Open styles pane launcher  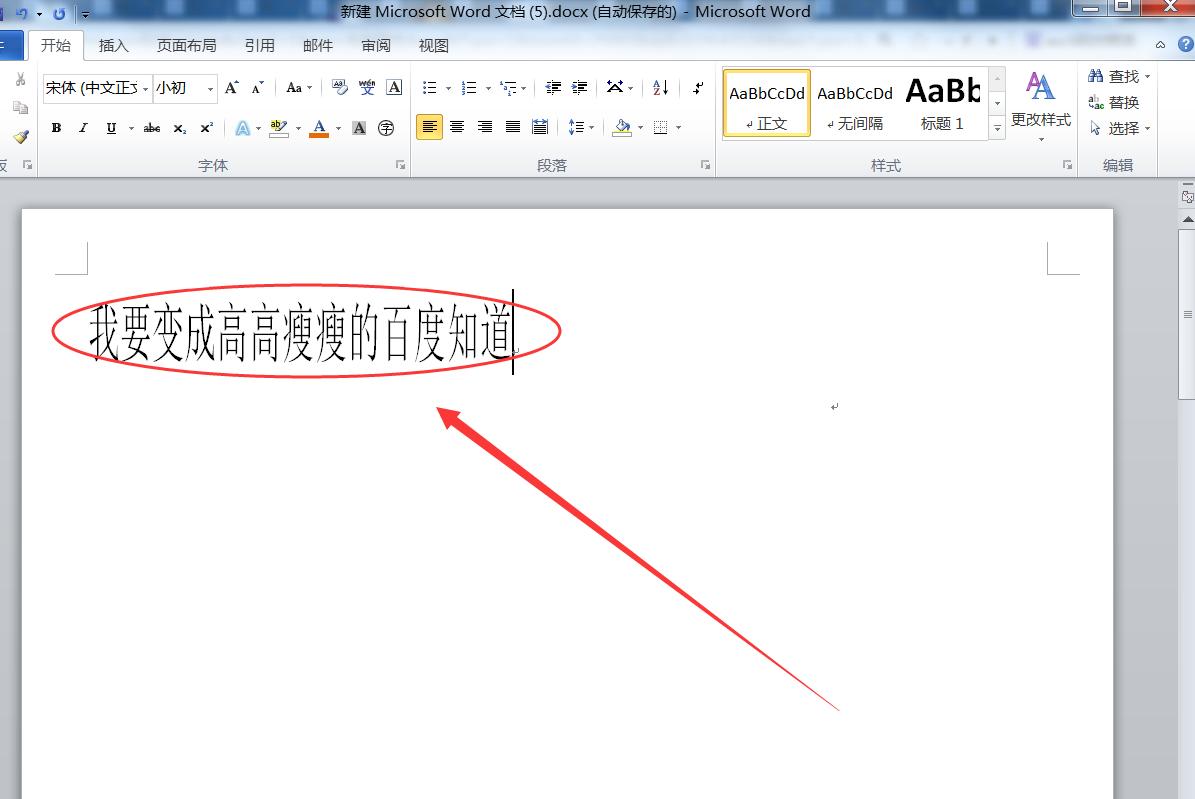pyautogui.click(x=1067, y=165)
